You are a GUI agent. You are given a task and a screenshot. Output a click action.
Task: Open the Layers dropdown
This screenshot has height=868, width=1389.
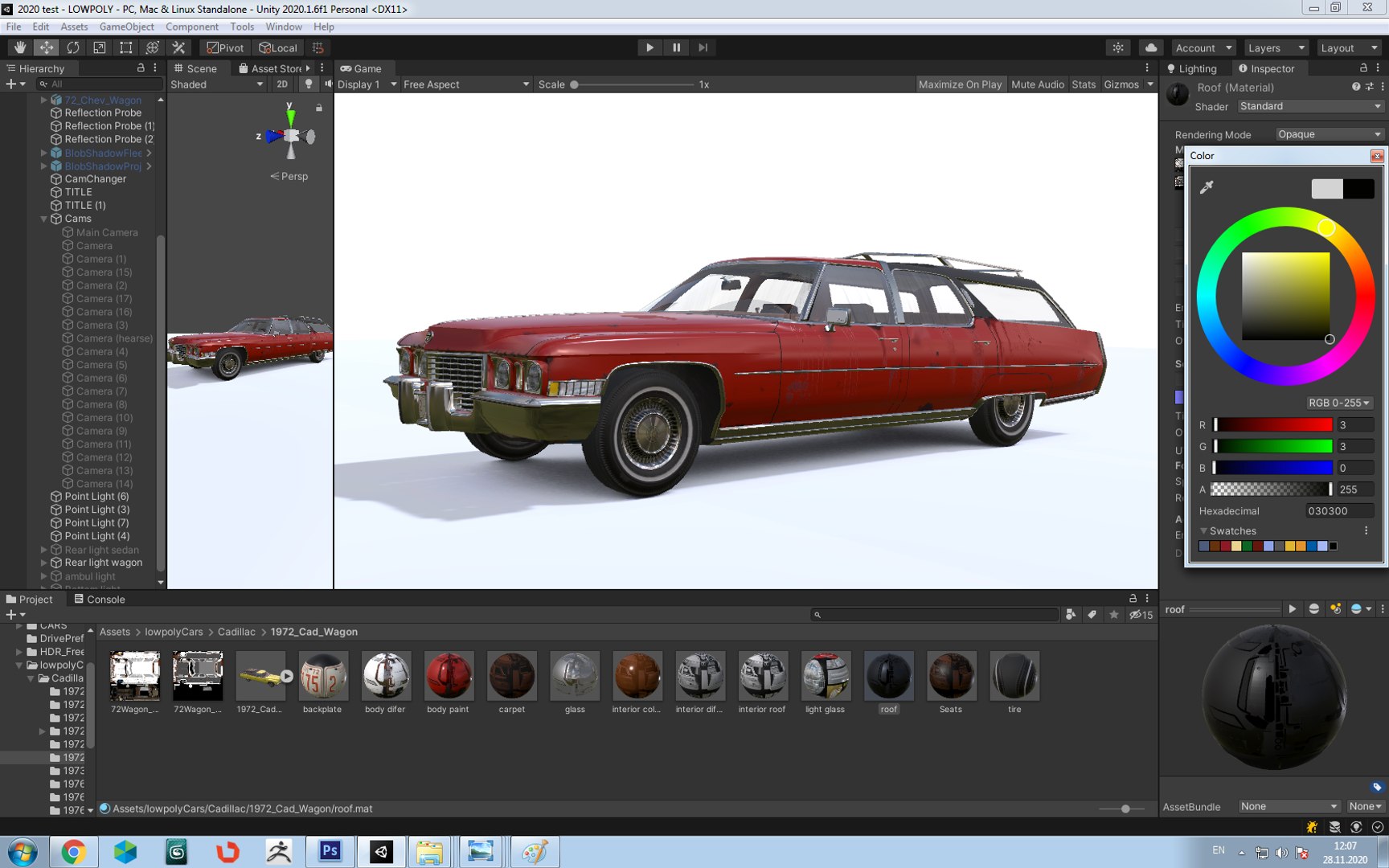point(1276,47)
